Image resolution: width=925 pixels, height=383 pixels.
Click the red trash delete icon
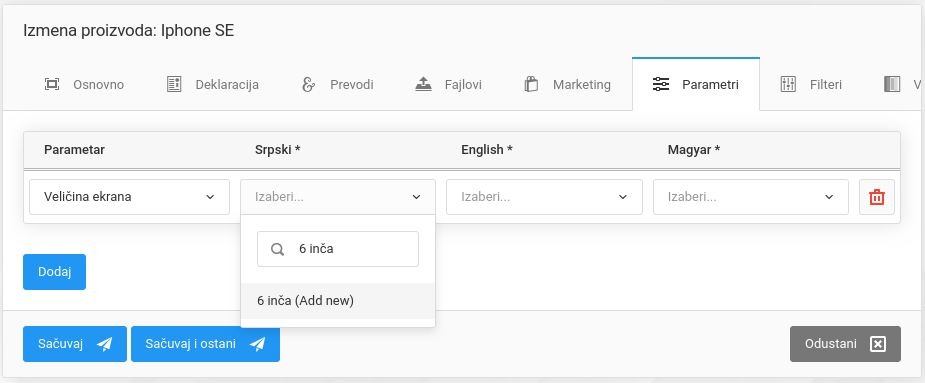(877, 197)
